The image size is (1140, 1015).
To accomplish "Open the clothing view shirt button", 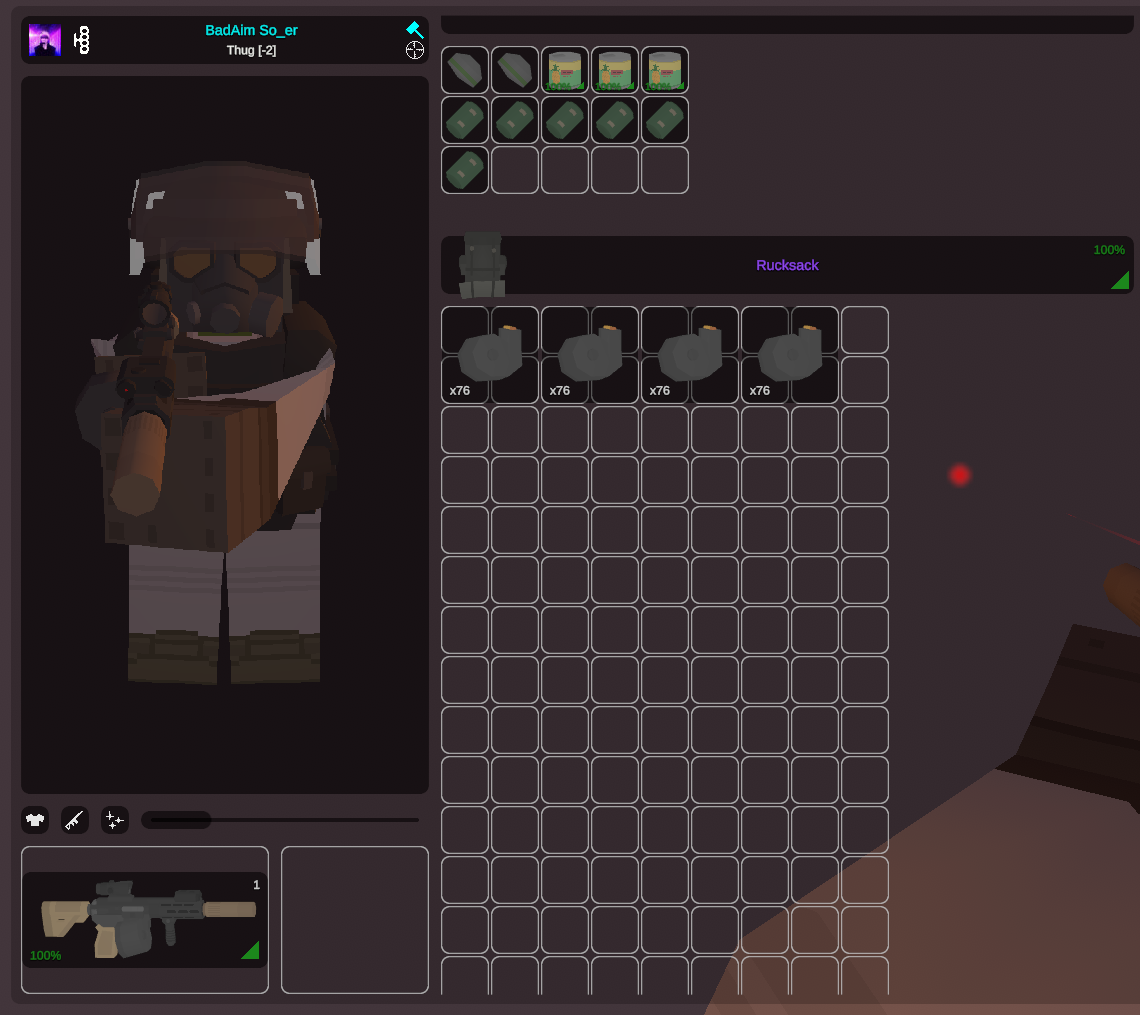I will [35, 820].
